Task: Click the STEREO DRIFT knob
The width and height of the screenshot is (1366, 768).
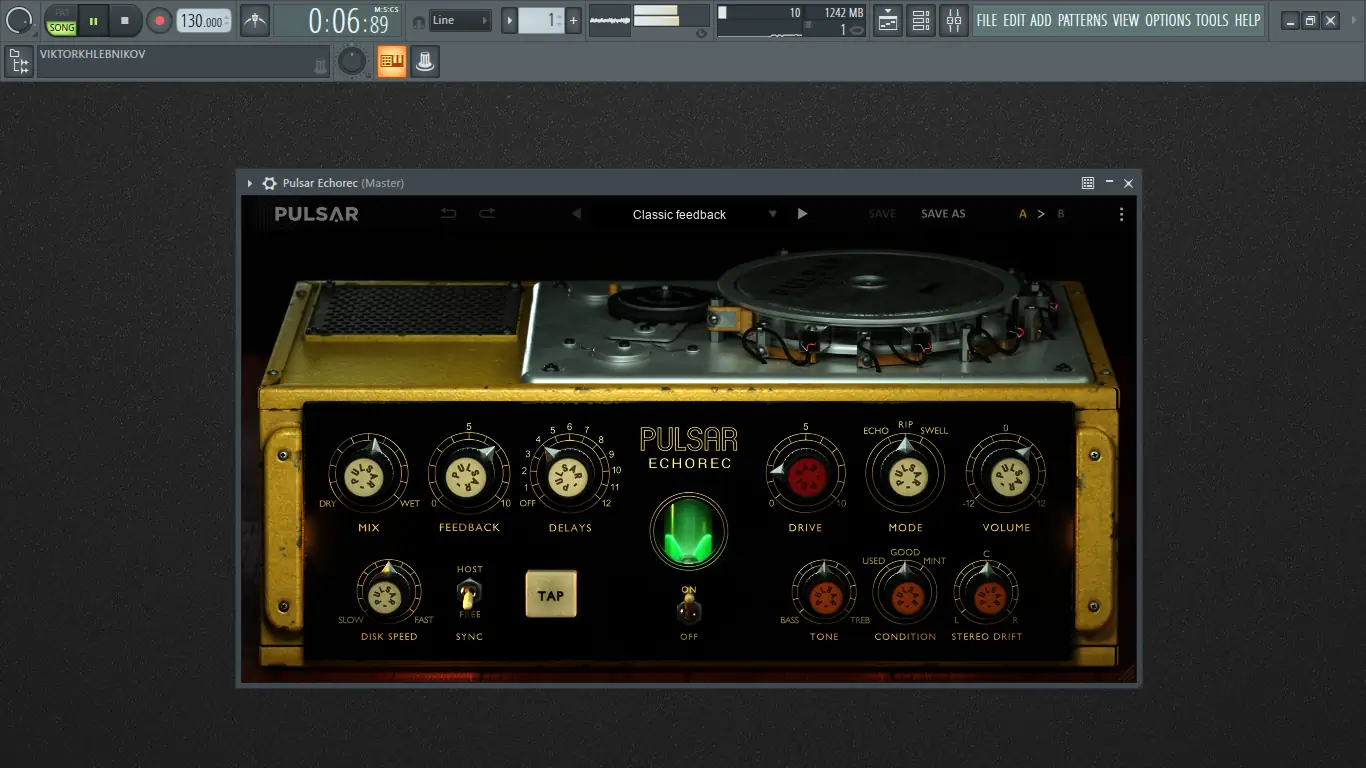Action: [986, 594]
